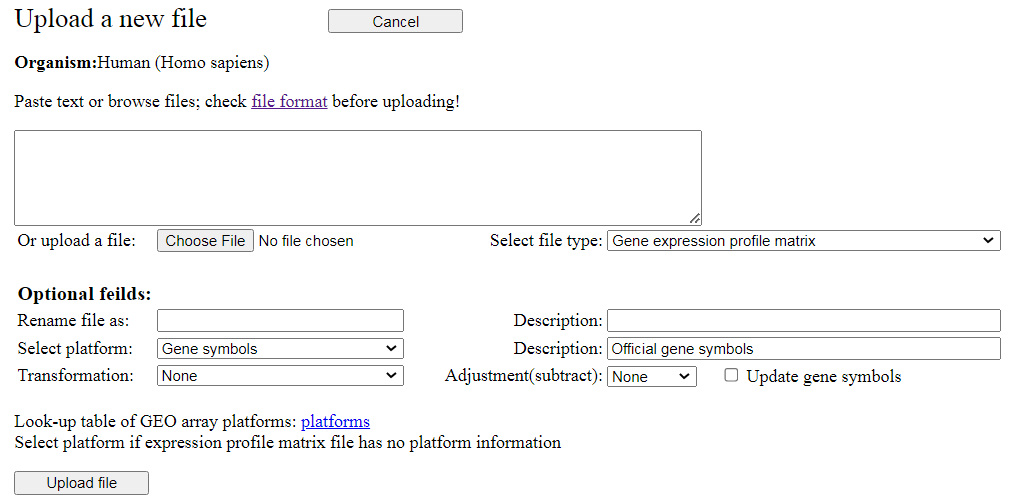This screenshot has height=504, width=1010.
Task: Click the Cancel button
Action: 395,21
